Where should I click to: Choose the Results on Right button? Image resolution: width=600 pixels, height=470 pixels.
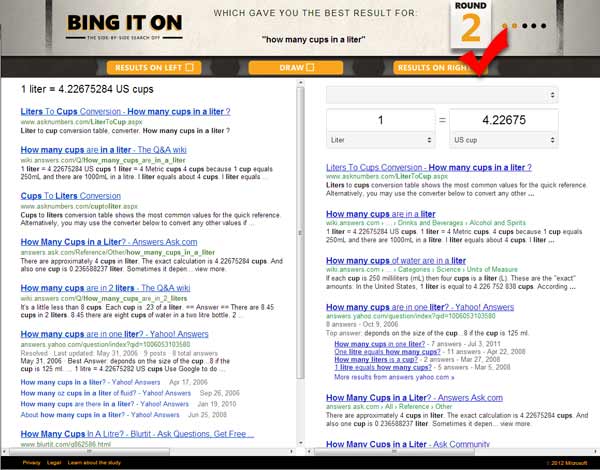coord(440,68)
